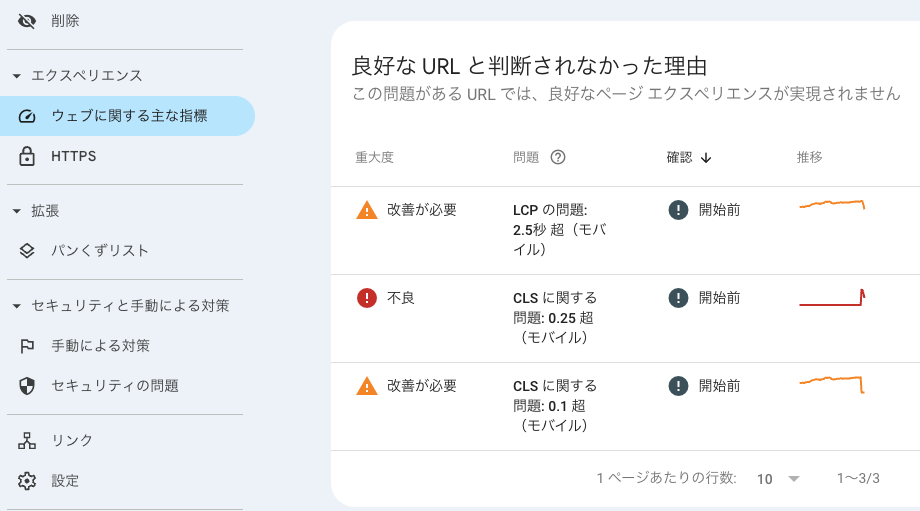
Task: Click the speedometer icon for ウェブに関する主な指標
Action: coord(27,116)
